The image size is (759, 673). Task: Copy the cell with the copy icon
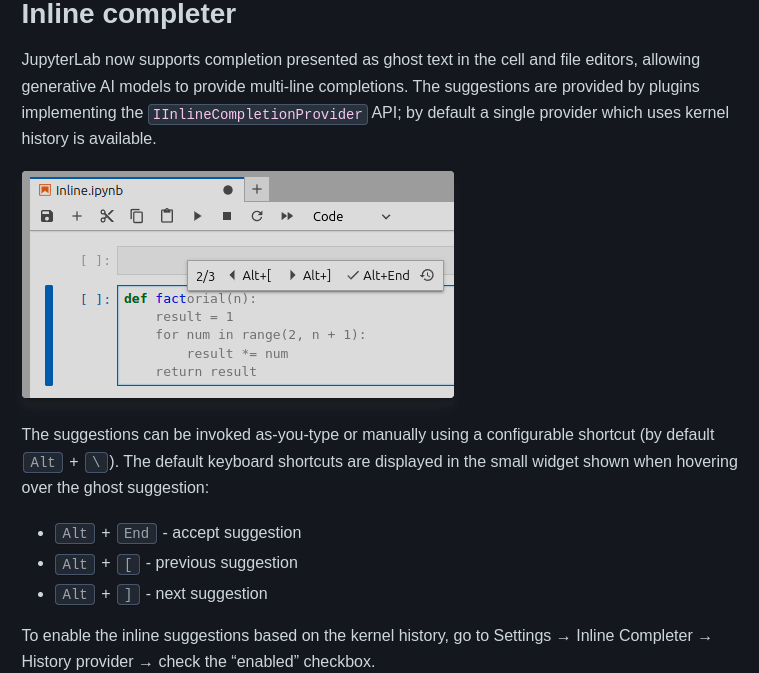coord(137,216)
